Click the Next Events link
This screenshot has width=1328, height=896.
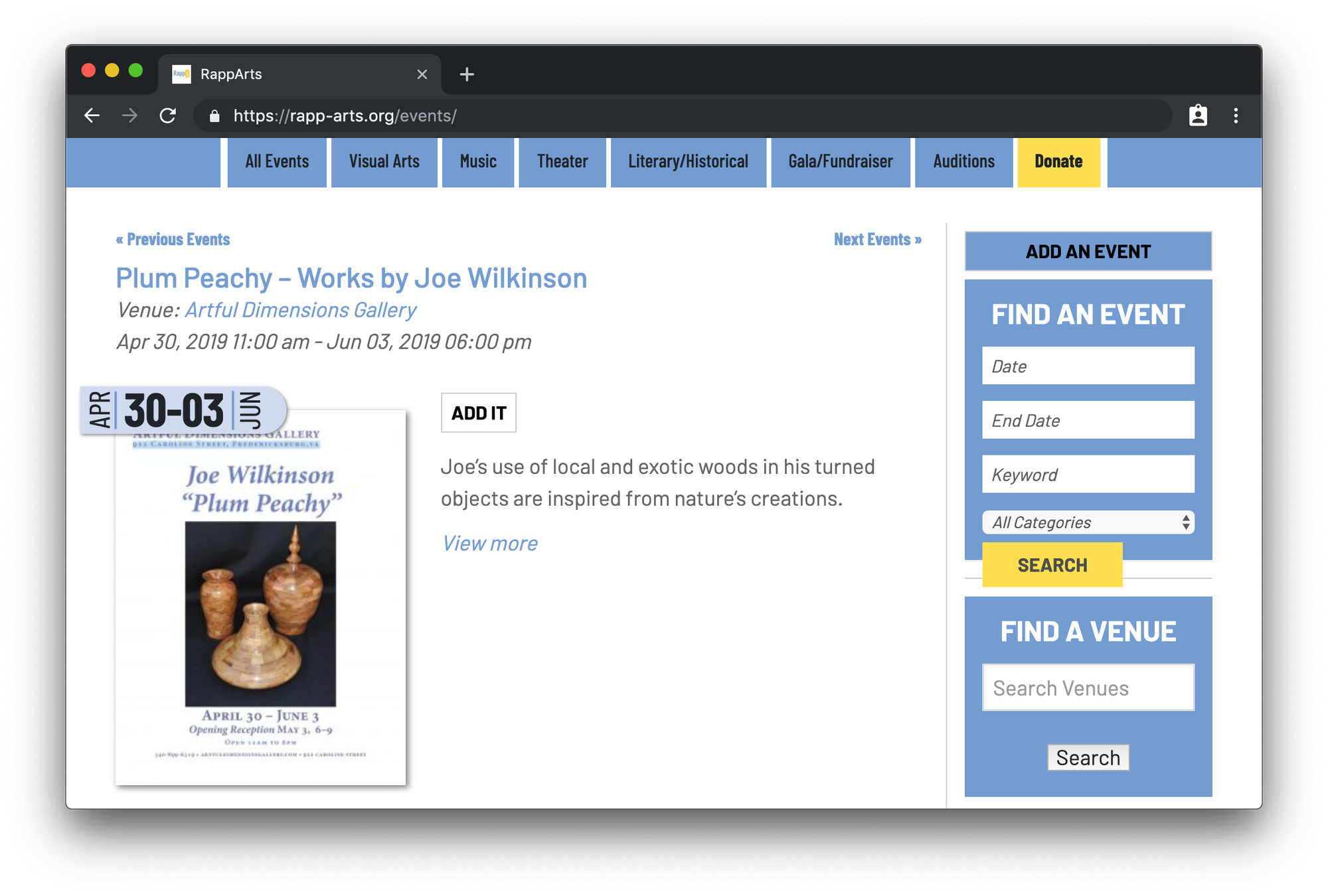pyautogui.click(x=877, y=240)
